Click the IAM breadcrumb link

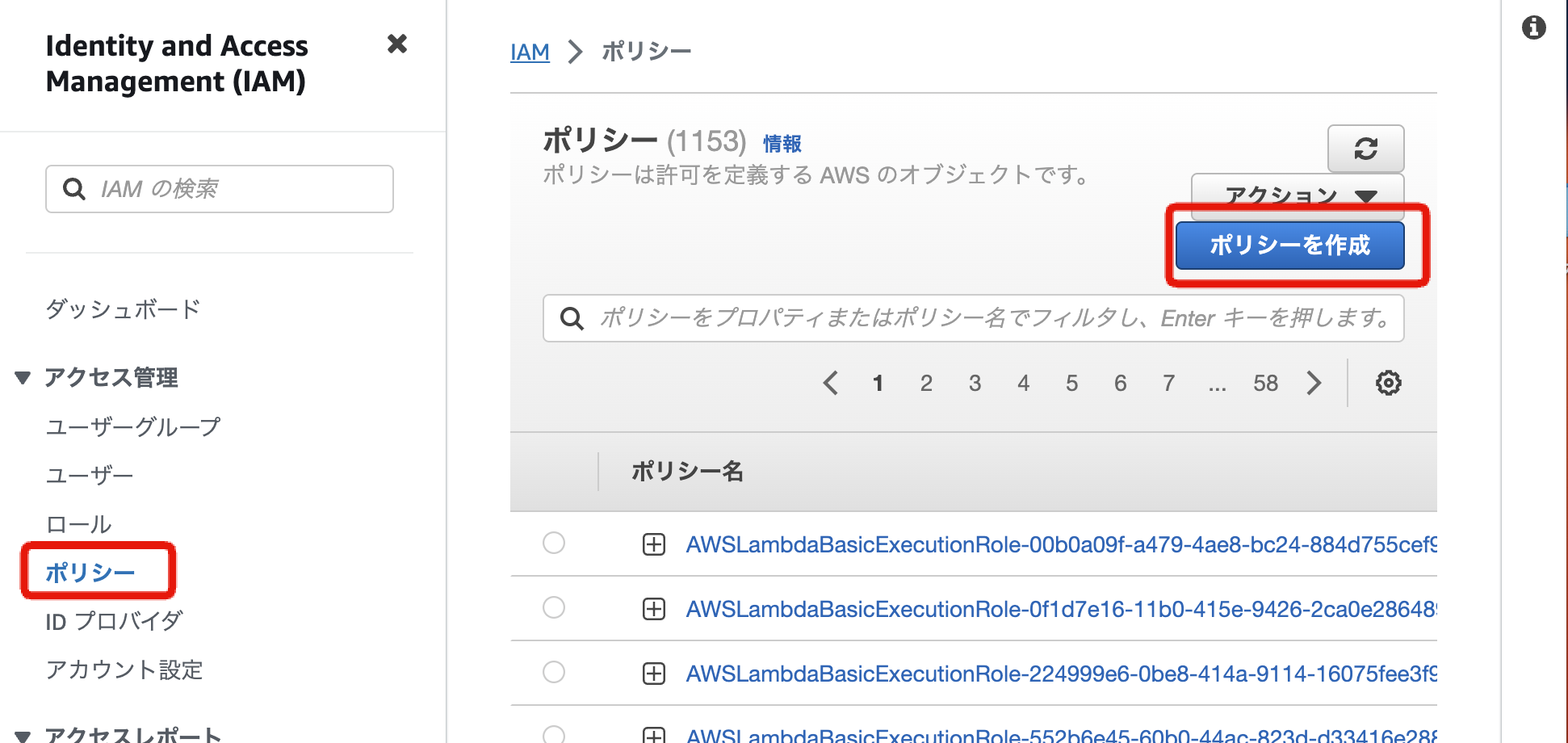pyautogui.click(x=530, y=52)
